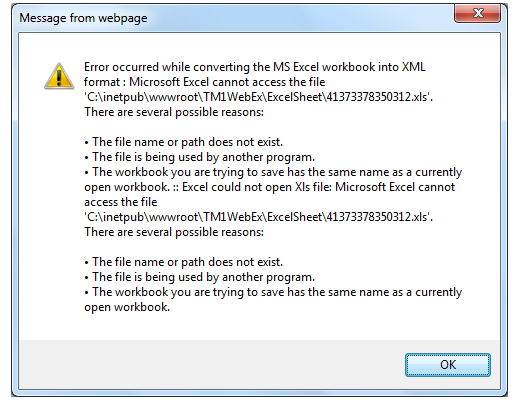Click the OK button
Viewport: 524px width, 400px height.
click(448, 365)
